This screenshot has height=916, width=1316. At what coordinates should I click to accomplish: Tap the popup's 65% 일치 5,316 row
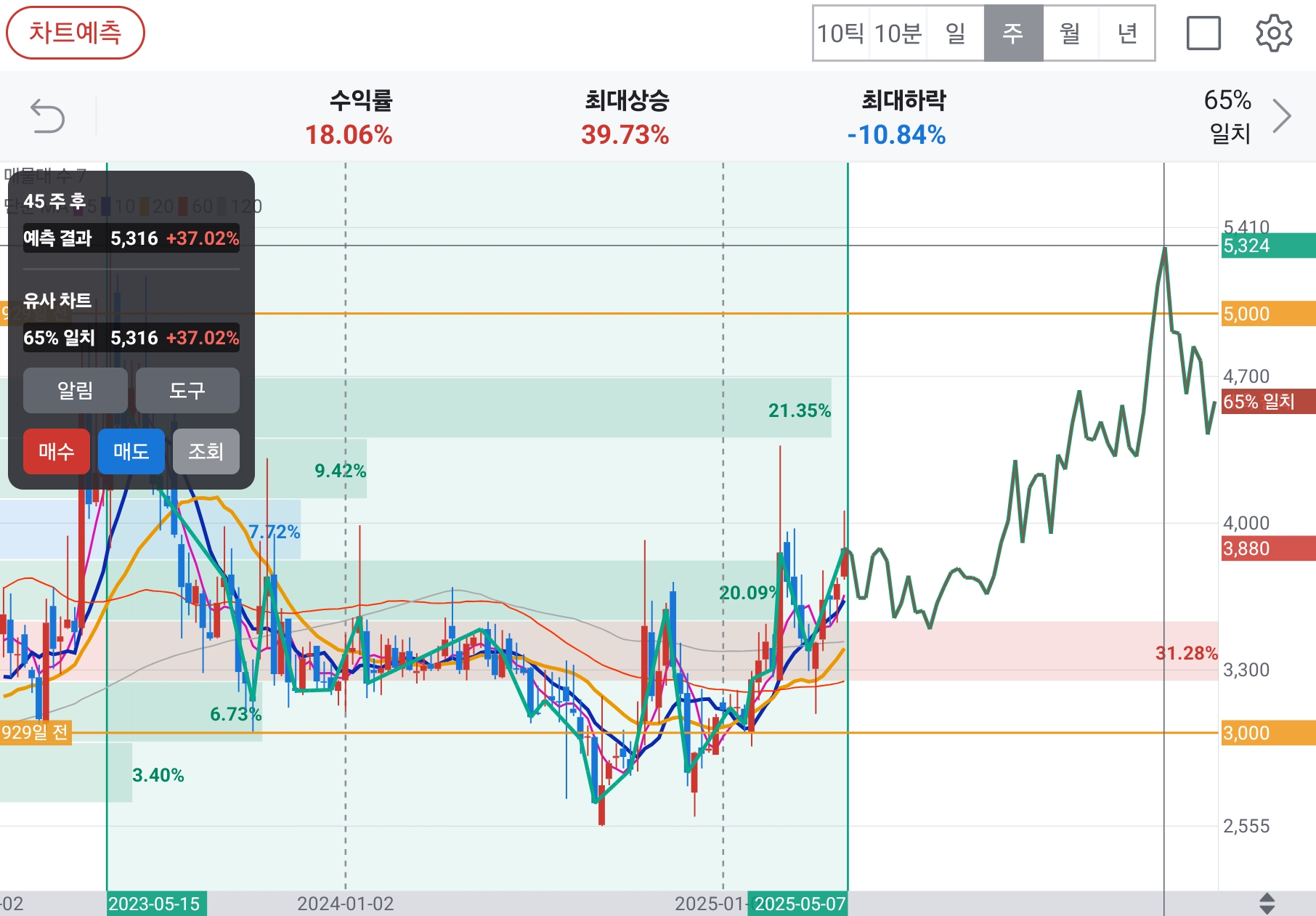pyautogui.click(x=131, y=338)
